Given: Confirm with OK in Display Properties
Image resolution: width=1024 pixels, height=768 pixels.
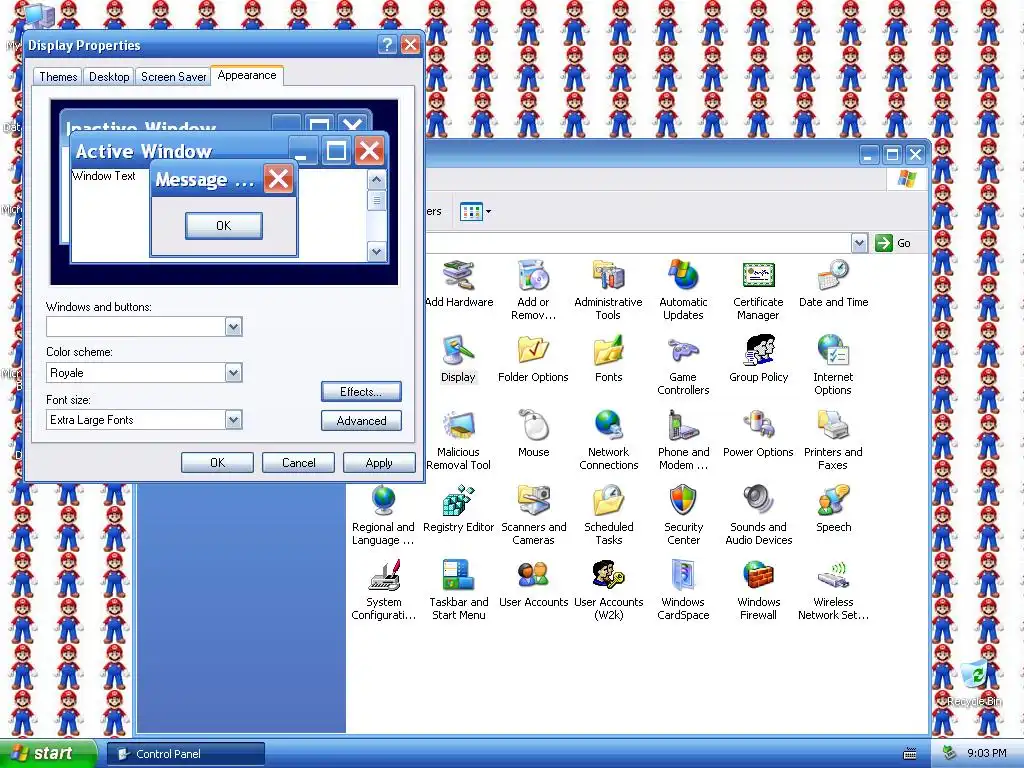Looking at the screenshot, I should pyautogui.click(x=217, y=462).
